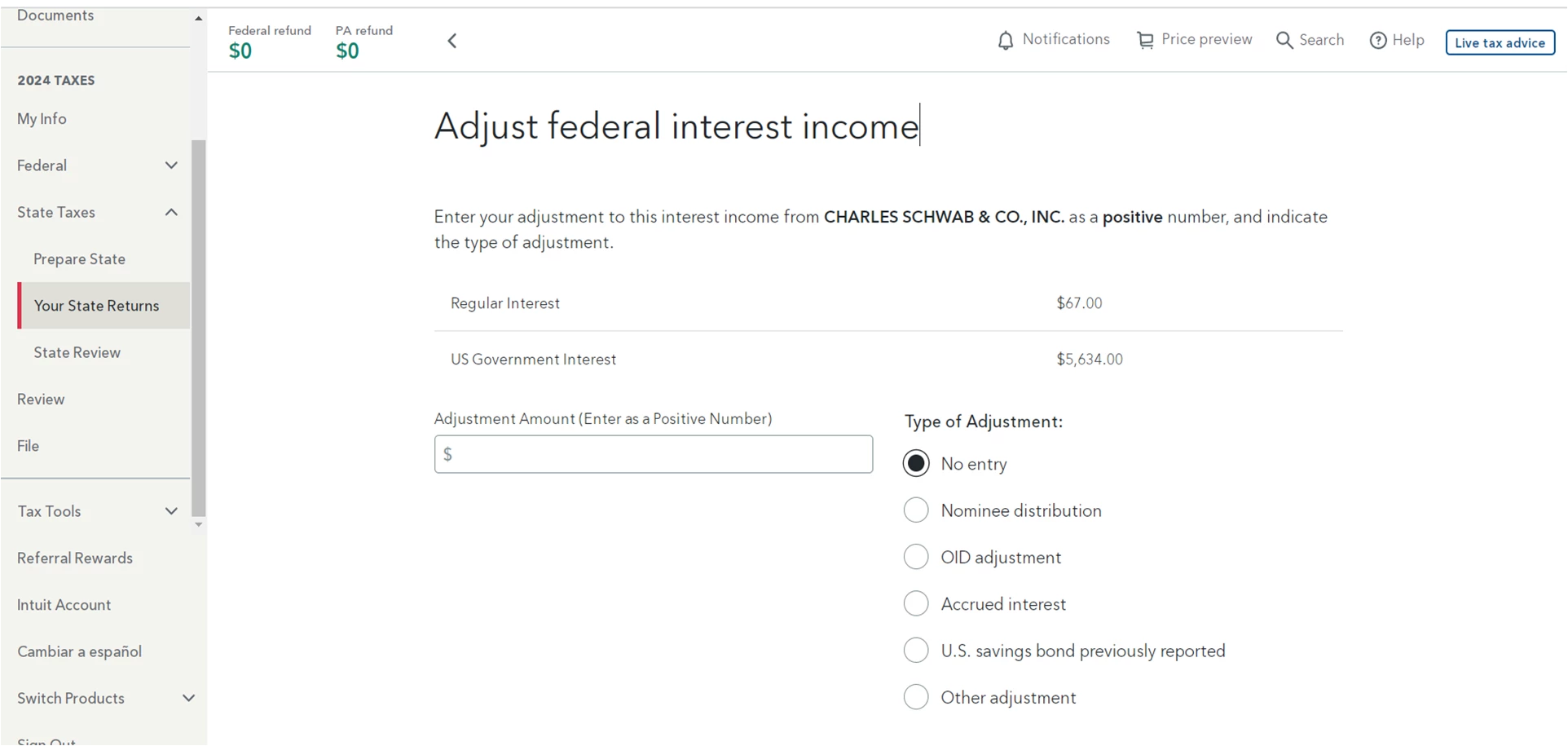The image size is (1568, 746).
Task: Click the Search magnifier icon
Action: coord(1284,40)
